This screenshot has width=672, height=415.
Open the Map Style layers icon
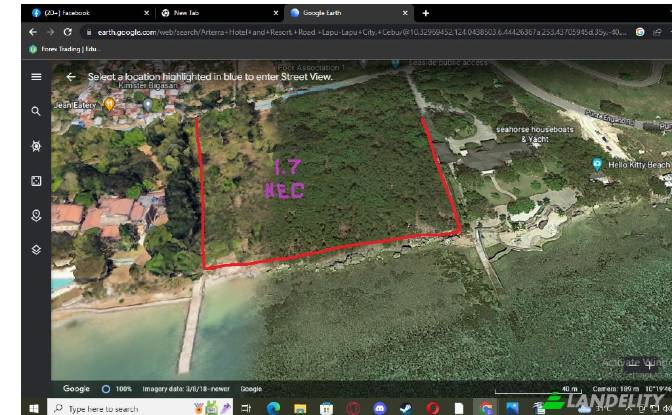[36, 249]
